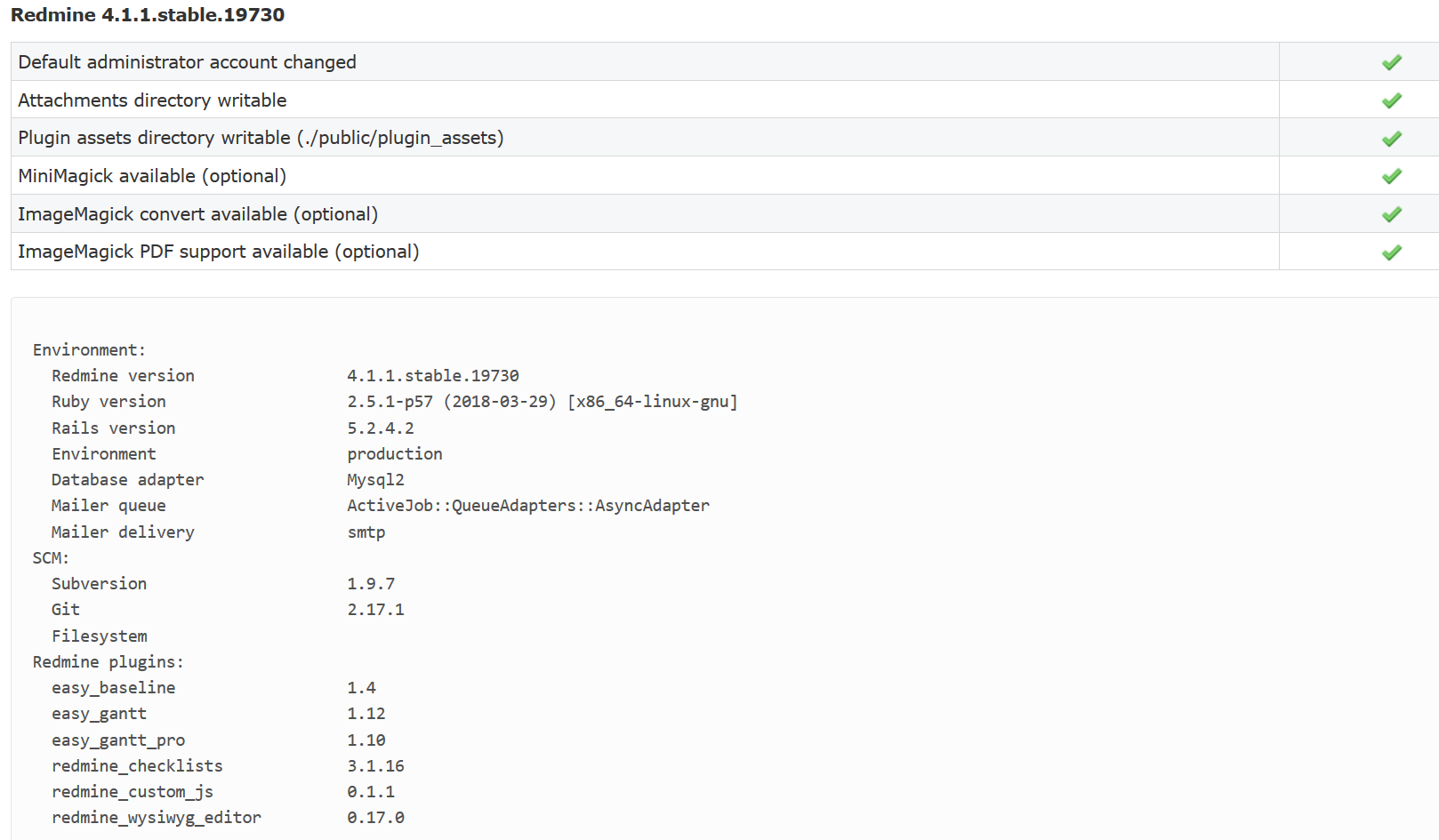Image resolution: width=1439 pixels, height=840 pixels.
Task: Click the 'Redmine plugins:' section label
Action: click(x=108, y=662)
